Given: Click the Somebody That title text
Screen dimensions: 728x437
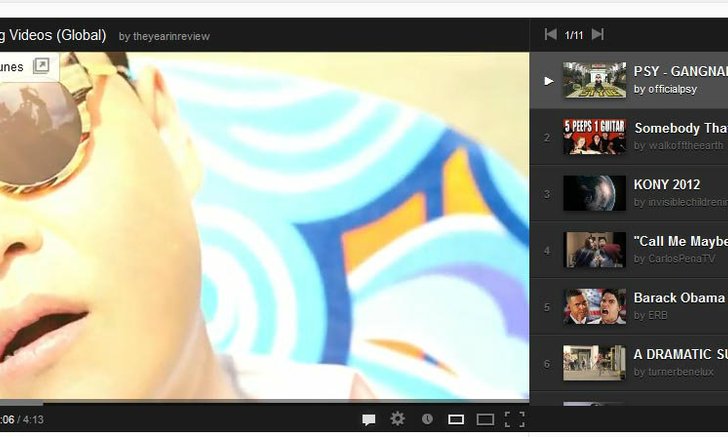Looking at the screenshot, I should point(681,128).
